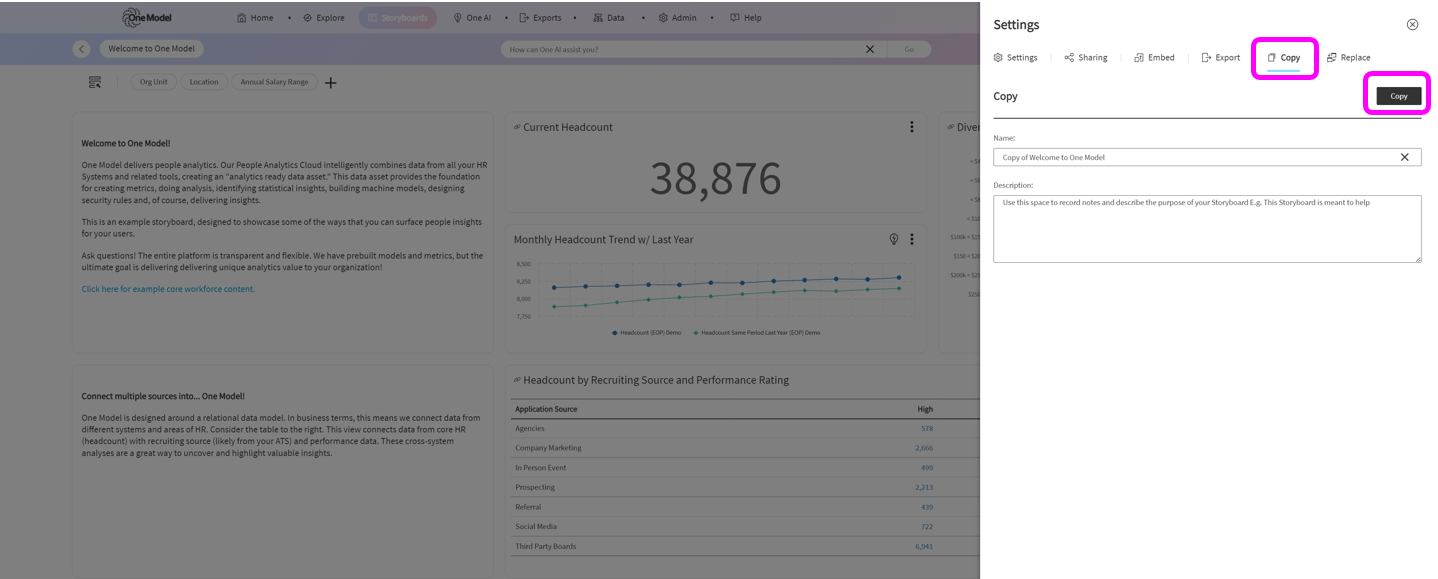Click the 499 value for In Person Event
This screenshot has height=579, width=1438.
[927, 468]
